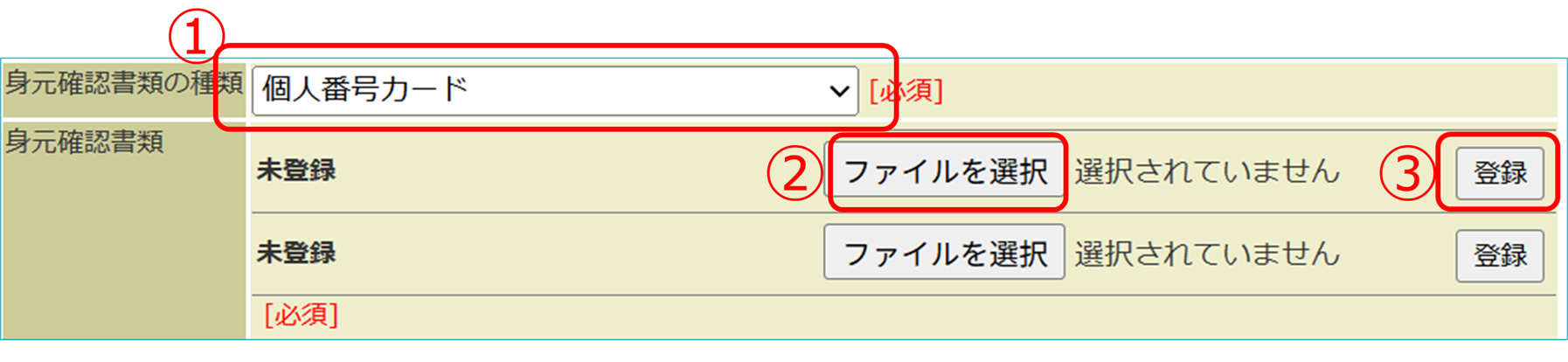The height and width of the screenshot is (362, 1568).
Task: Click second row's 選択されていません text
Action: click(1206, 254)
